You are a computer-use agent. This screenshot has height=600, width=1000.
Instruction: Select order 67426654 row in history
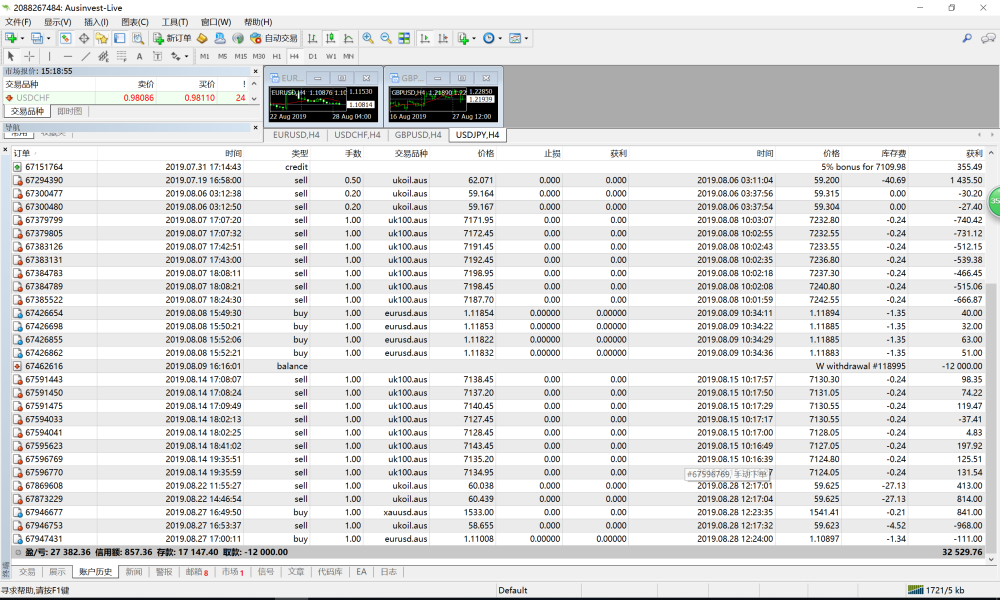click(x=44, y=313)
